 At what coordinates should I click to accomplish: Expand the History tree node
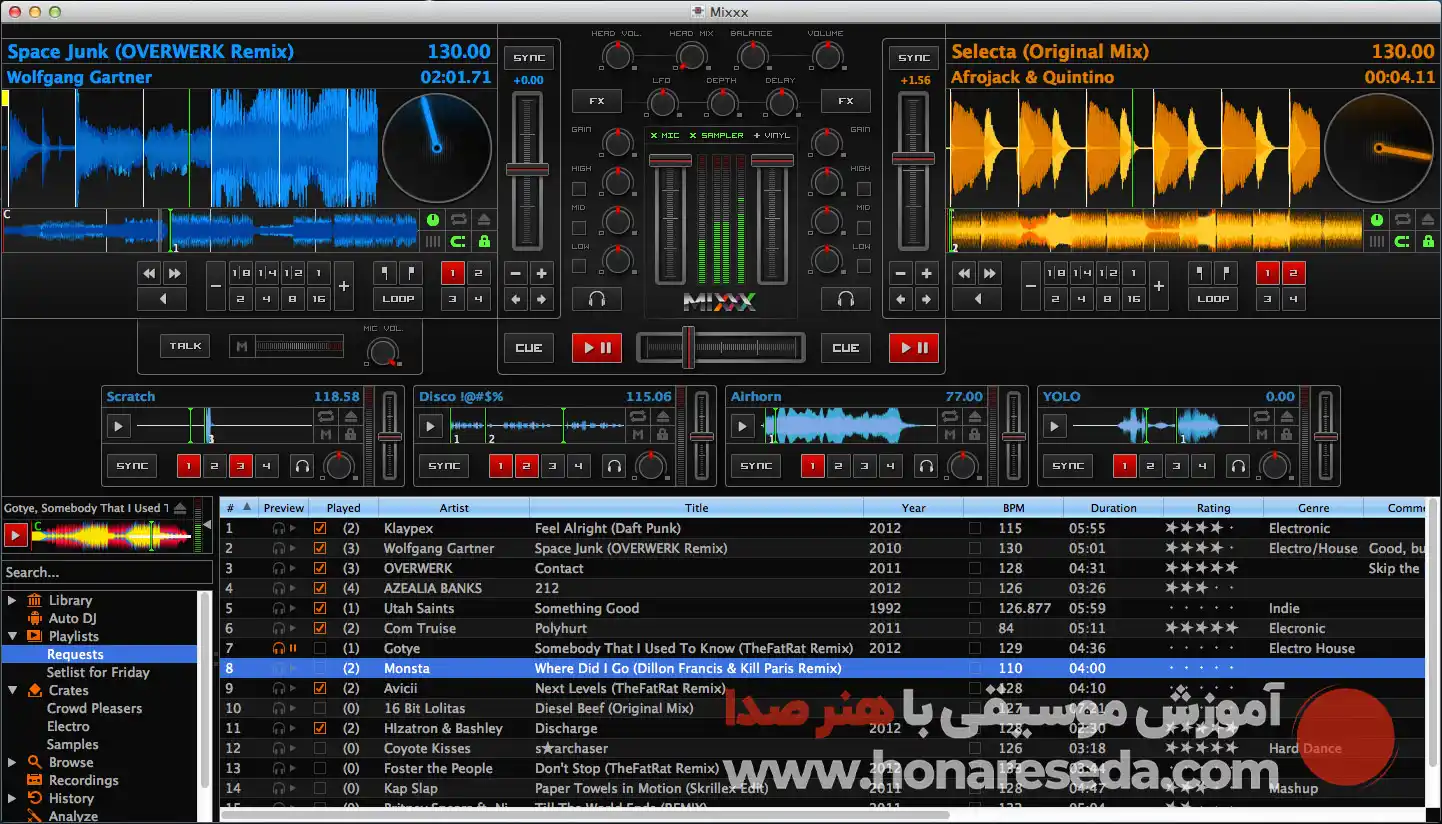click(x=12, y=798)
